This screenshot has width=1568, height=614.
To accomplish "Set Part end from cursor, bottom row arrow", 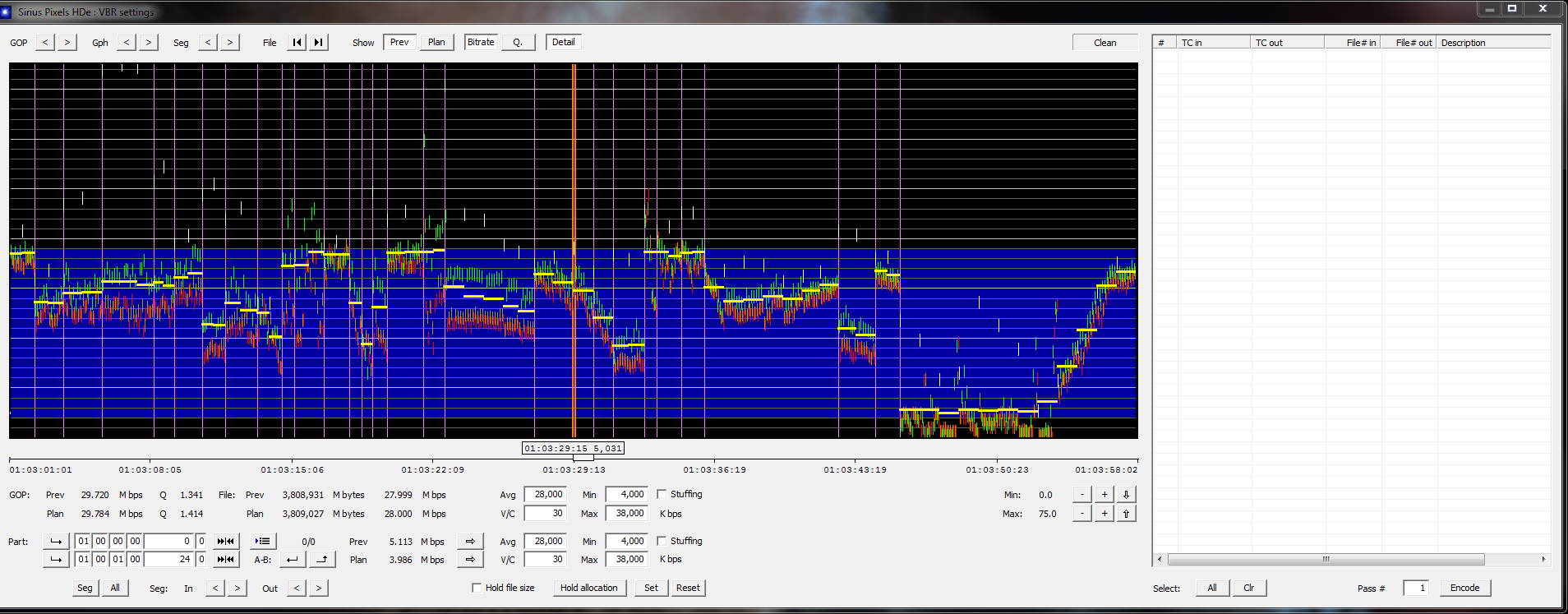I will 56,560.
